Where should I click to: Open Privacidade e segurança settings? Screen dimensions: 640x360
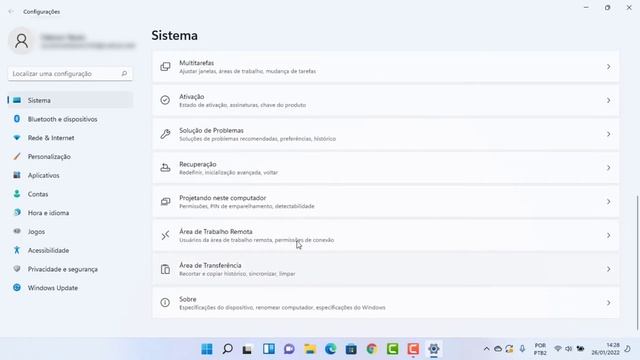pyautogui.click(x=70, y=269)
